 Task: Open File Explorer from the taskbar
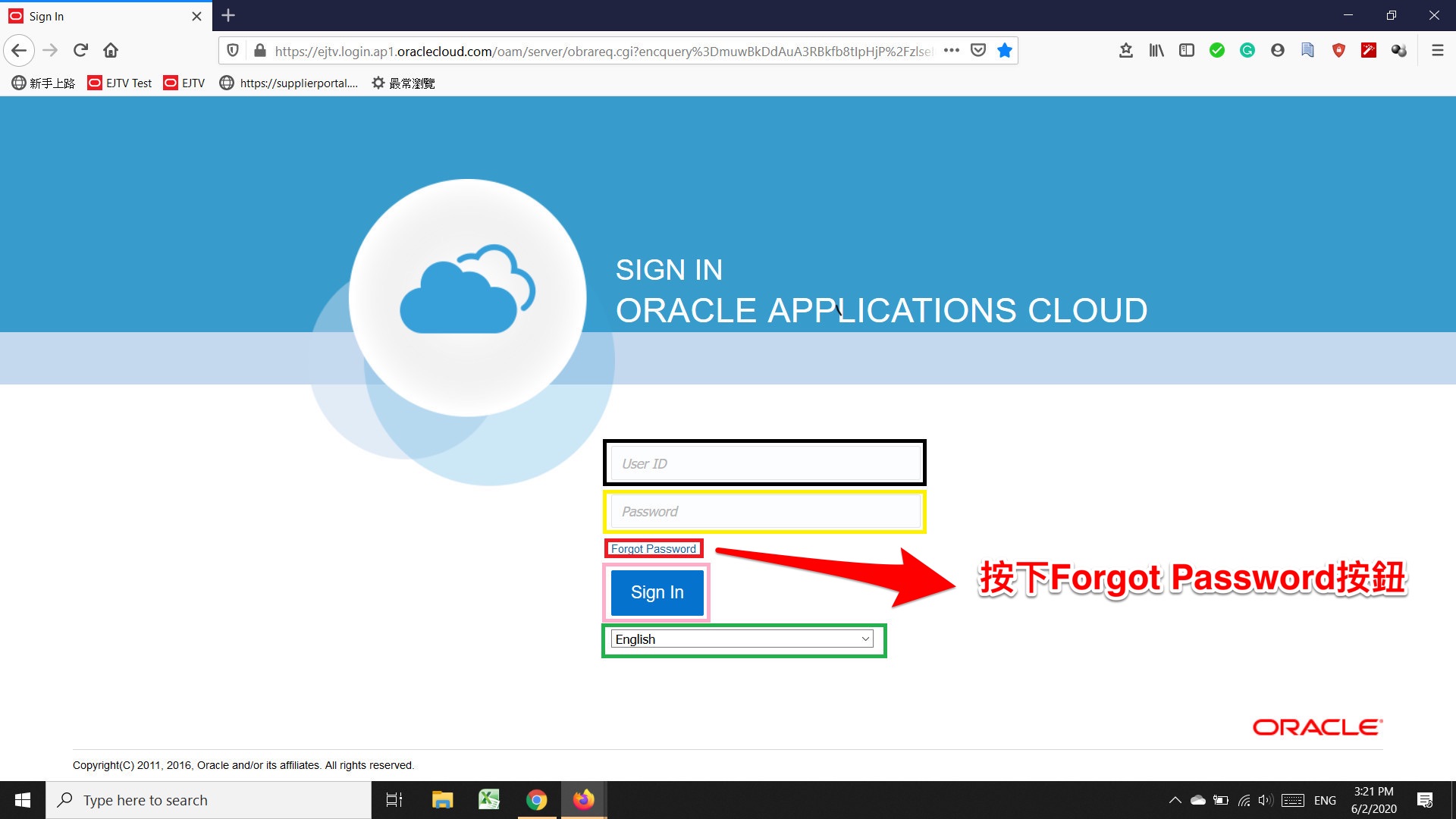(x=442, y=800)
